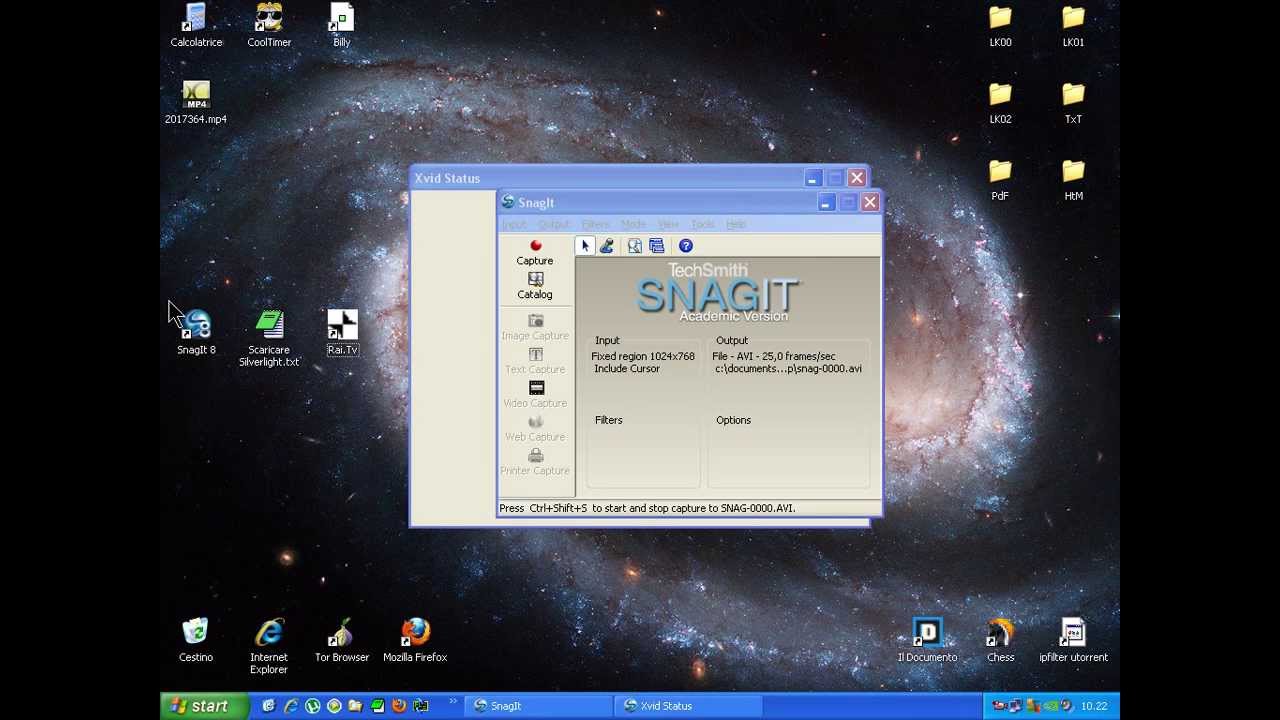Select the SnagIt 8 desktop shortcut

click(196, 333)
